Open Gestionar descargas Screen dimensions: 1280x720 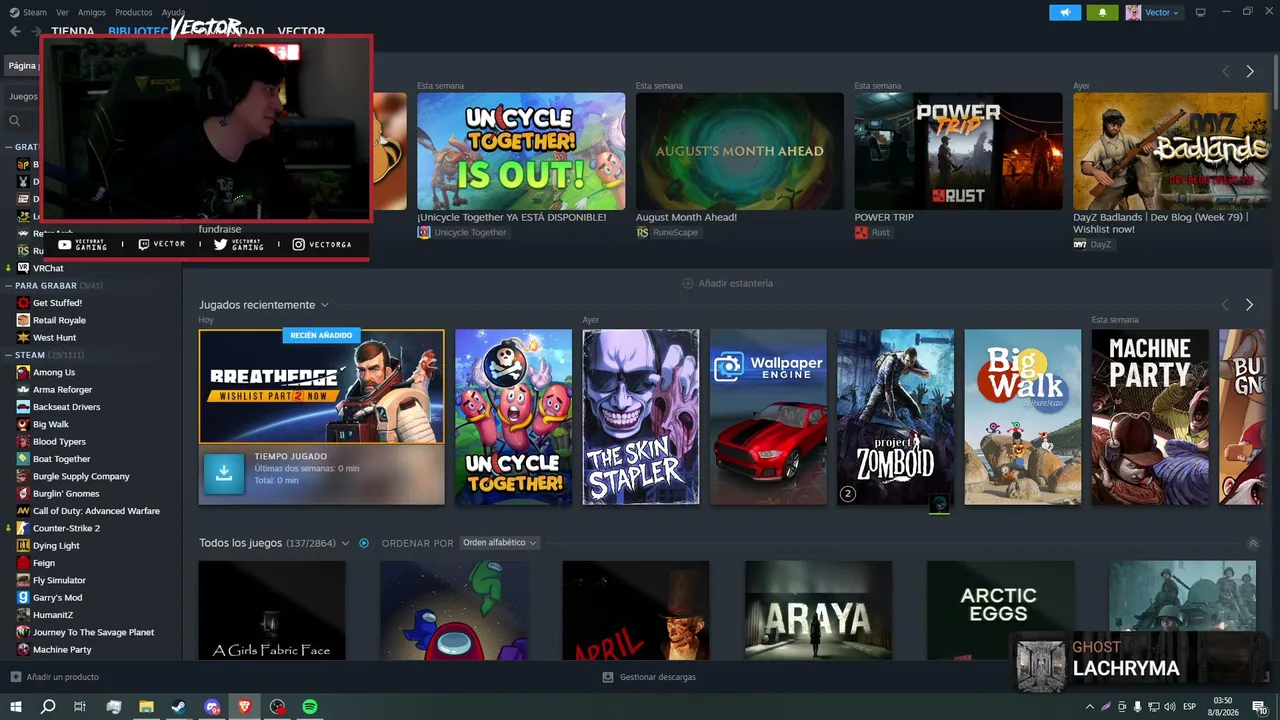(649, 677)
